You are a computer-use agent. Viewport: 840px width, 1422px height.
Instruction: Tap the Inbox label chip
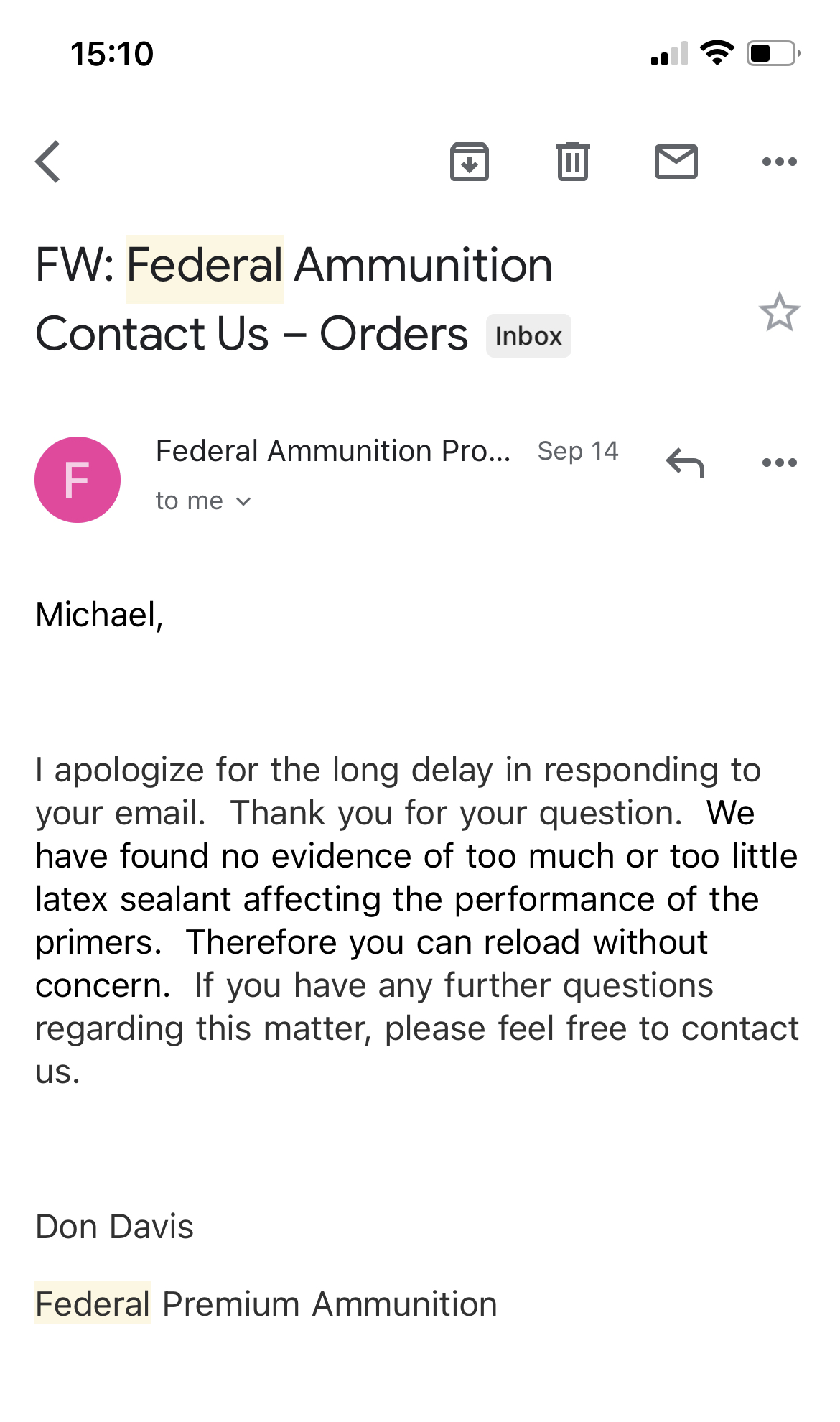click(528, 336)
